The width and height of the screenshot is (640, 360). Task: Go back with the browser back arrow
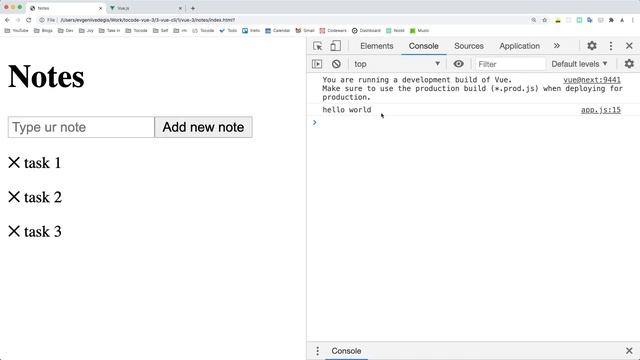pyautogui.click(x=7, y=20)
